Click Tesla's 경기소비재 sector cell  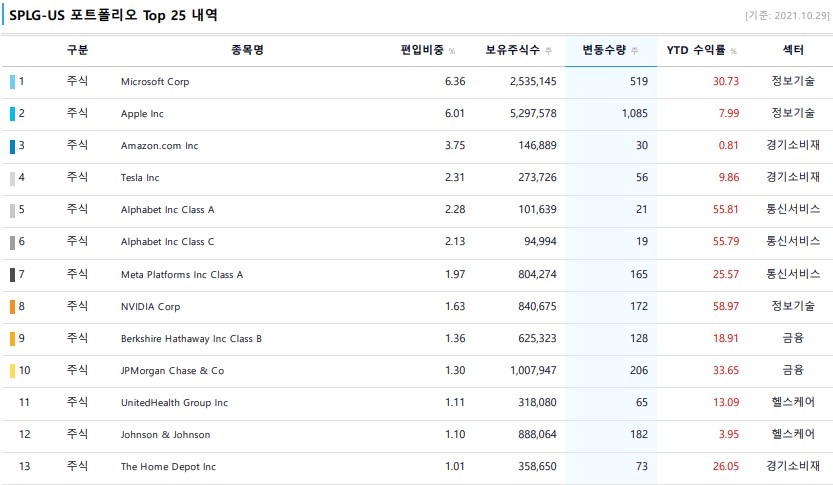793,177
